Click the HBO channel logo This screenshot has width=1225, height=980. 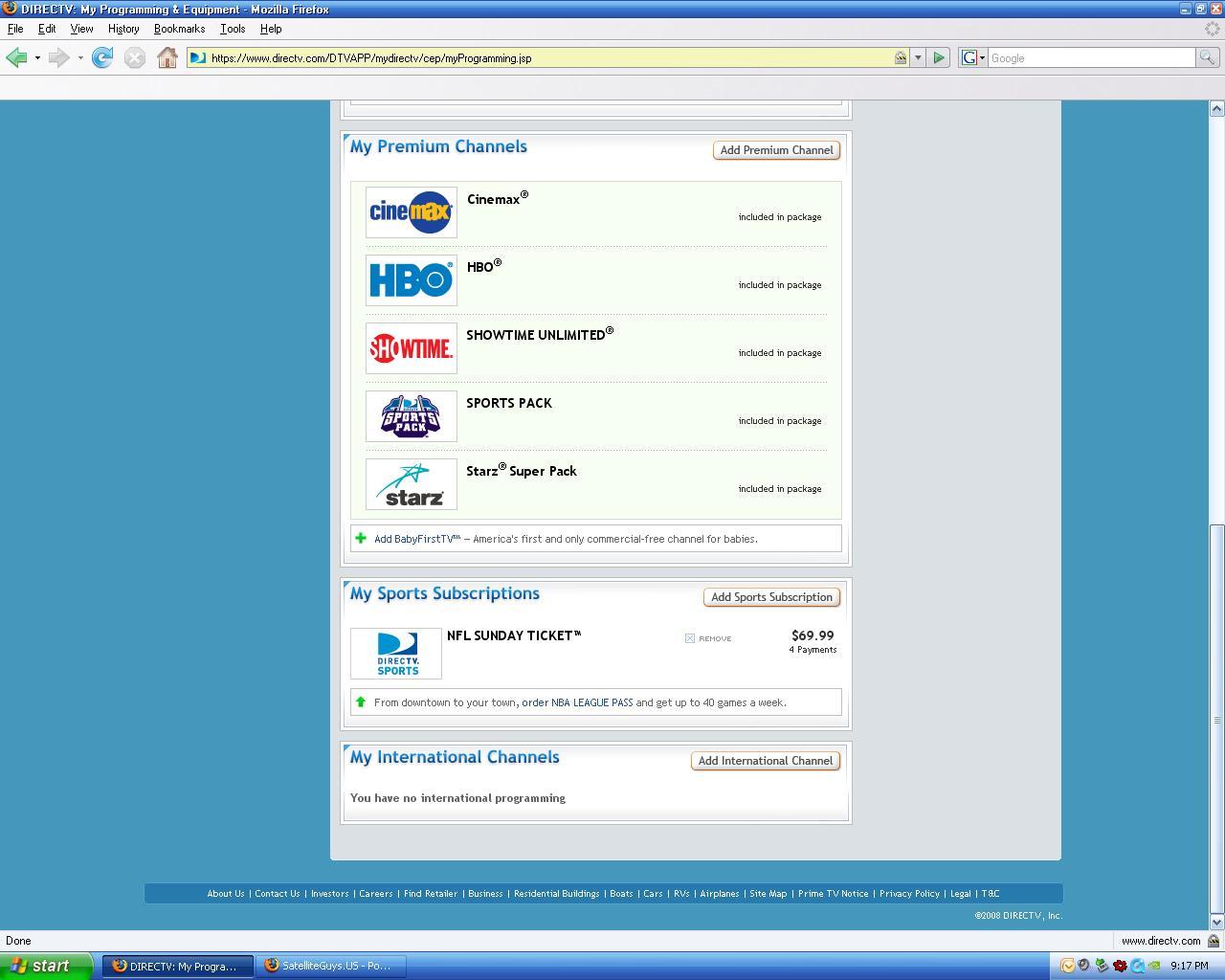[412, 280]
